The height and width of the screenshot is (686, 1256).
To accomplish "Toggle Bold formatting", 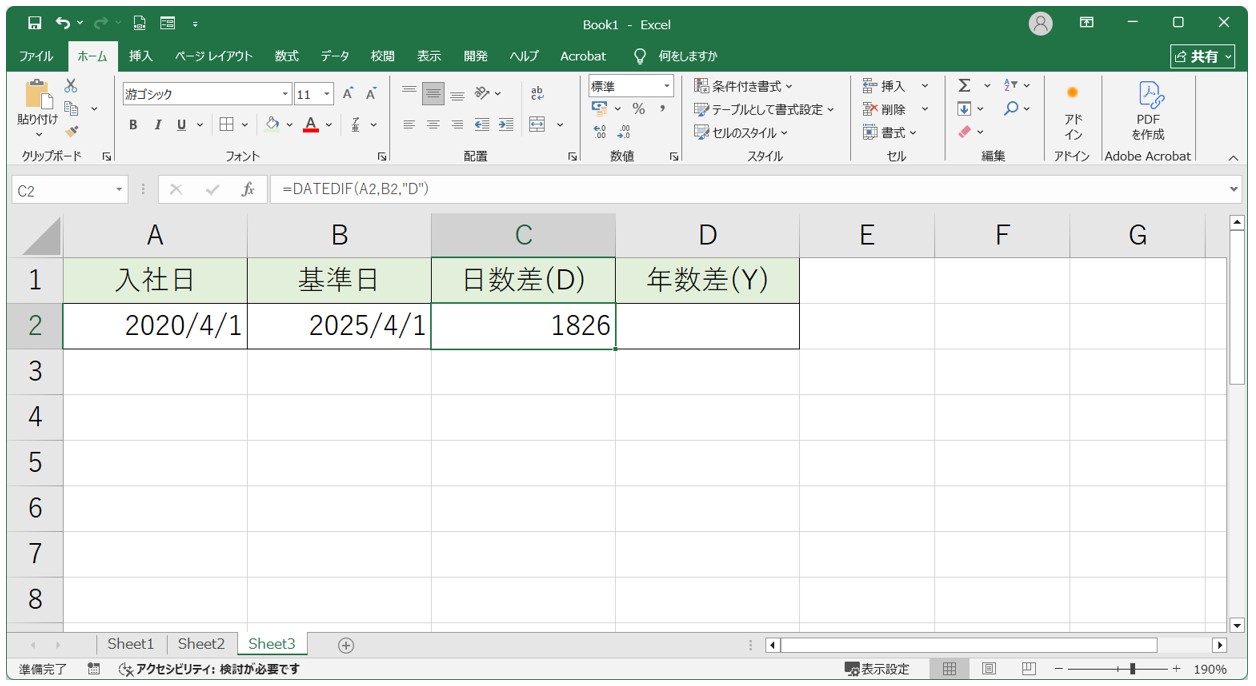I will click(133, 125).
